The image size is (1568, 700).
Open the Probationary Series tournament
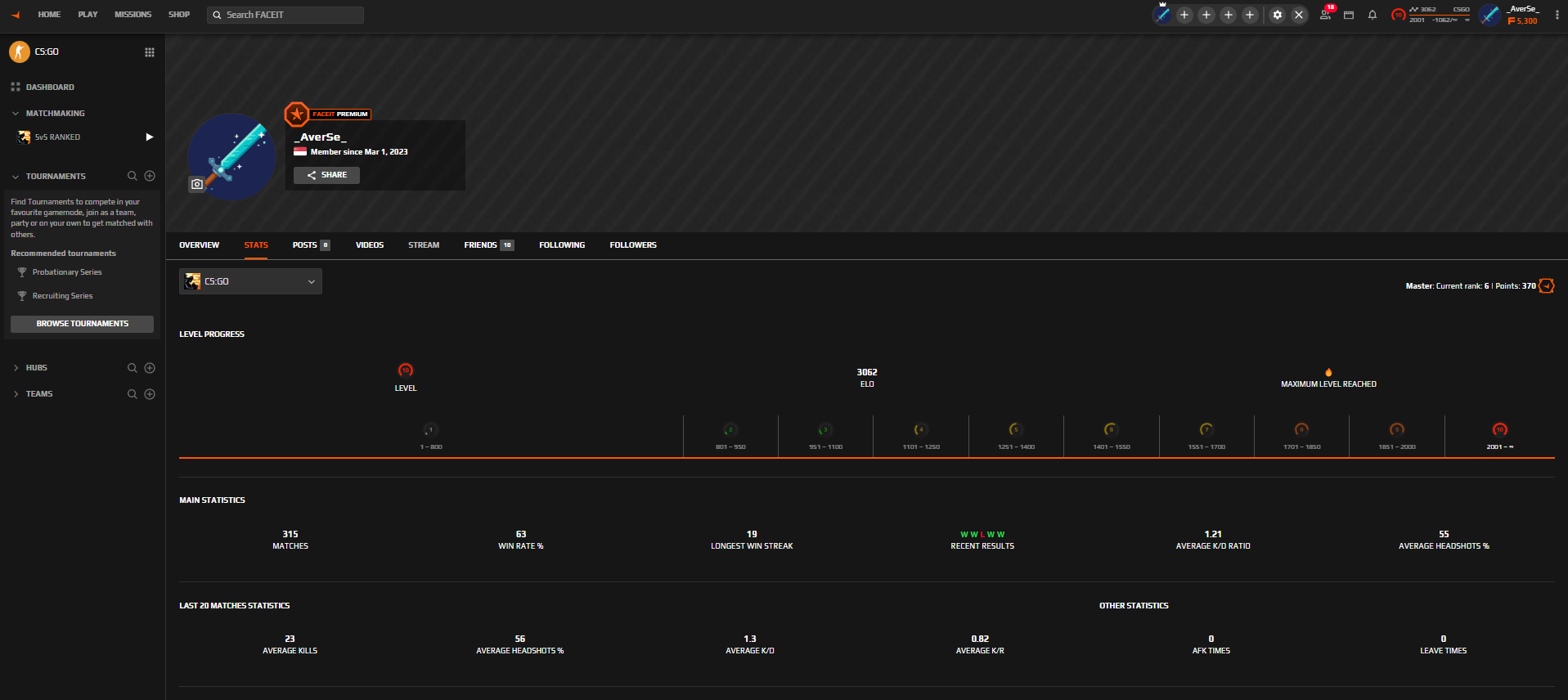pyautogui.click(x=67, y=272)
